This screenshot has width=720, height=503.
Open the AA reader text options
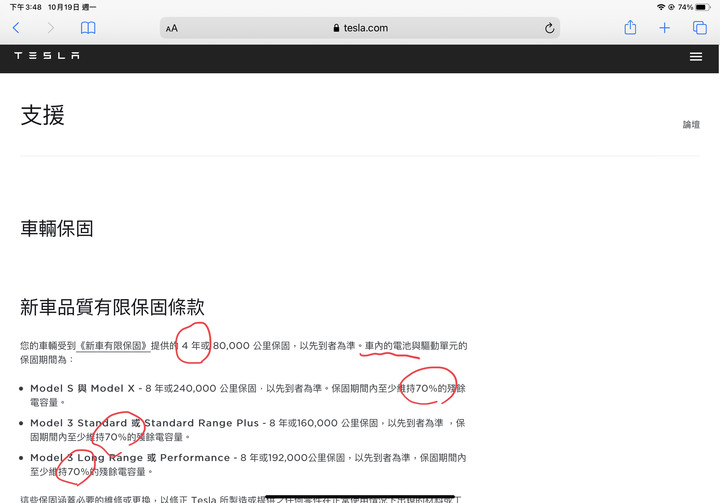click(x=172, y=28)
